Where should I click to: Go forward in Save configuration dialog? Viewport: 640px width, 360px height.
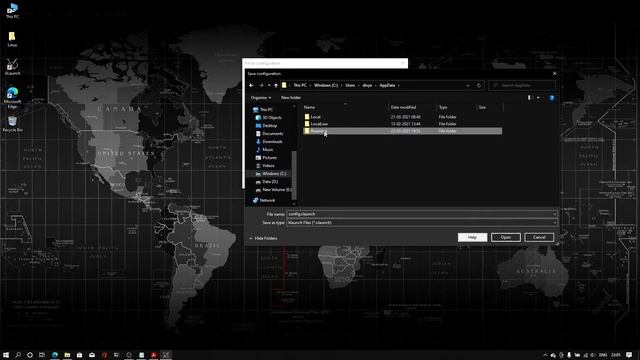[261, 85]
